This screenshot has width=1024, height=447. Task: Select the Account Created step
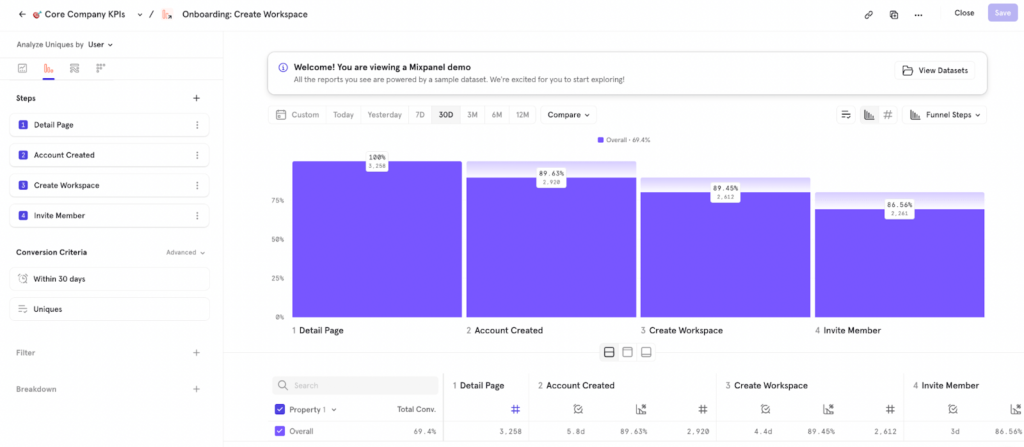(109, 155)
